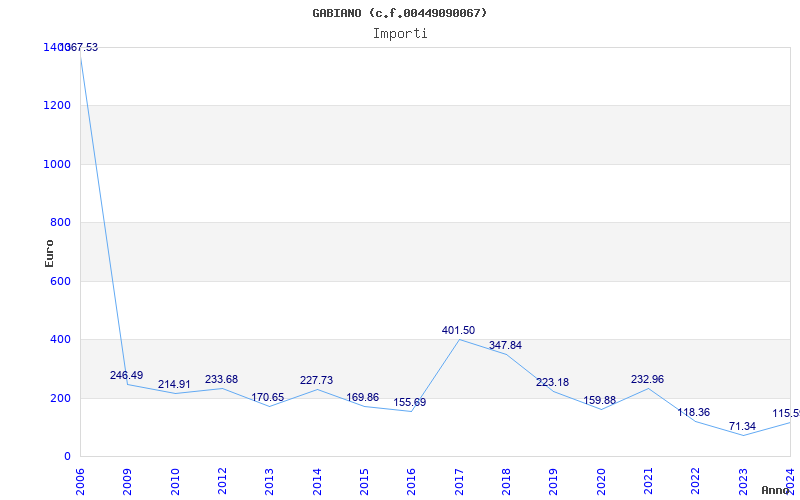Click the 2010 year axis label
This screenshot has width=800, height=500.
pyautogui.click(x=174, y=481)
